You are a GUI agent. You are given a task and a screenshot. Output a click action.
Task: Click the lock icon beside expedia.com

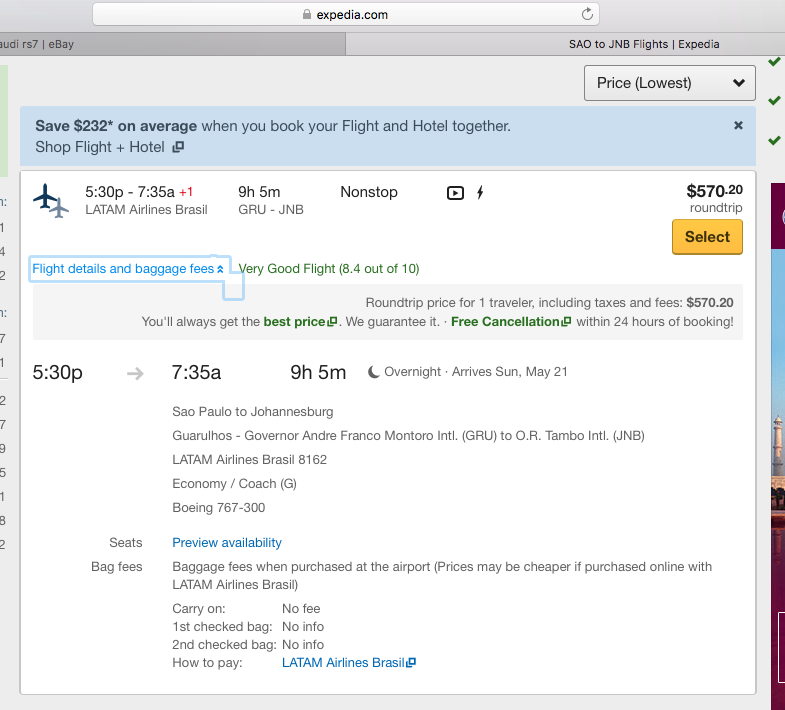(307, 15)
